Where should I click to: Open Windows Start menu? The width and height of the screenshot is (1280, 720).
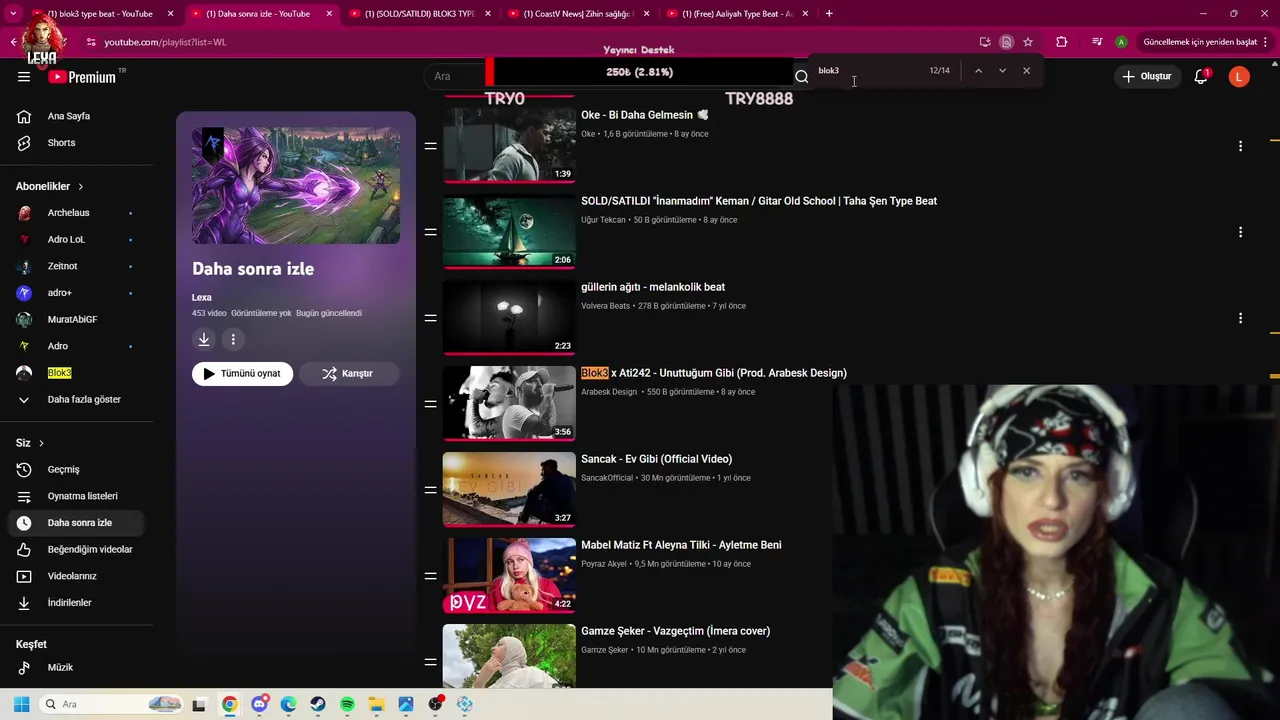click(21, 704)
